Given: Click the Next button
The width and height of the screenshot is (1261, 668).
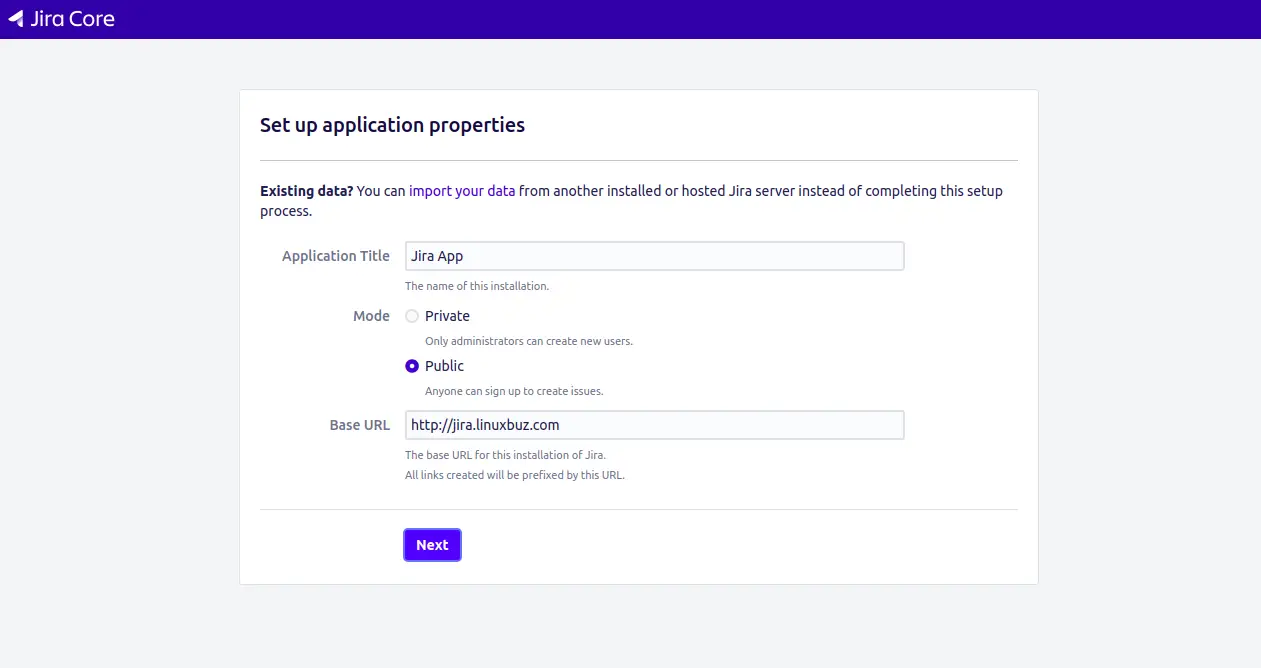Looking at the screenshot, I should pyautogui.click(x=432, y=545).
